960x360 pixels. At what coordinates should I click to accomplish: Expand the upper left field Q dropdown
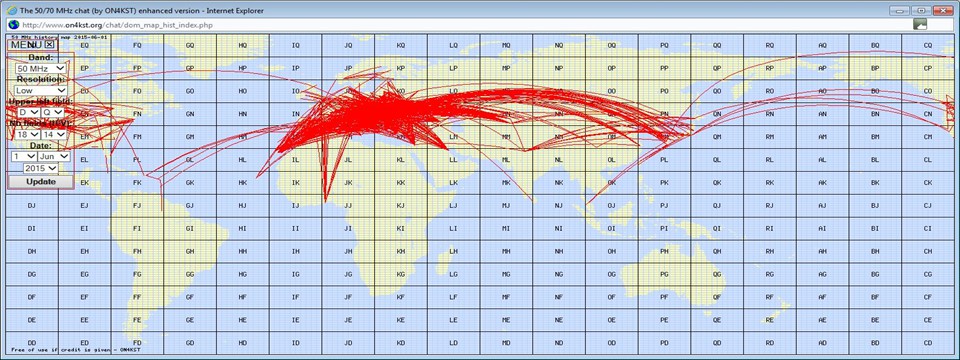coord(53,113)
